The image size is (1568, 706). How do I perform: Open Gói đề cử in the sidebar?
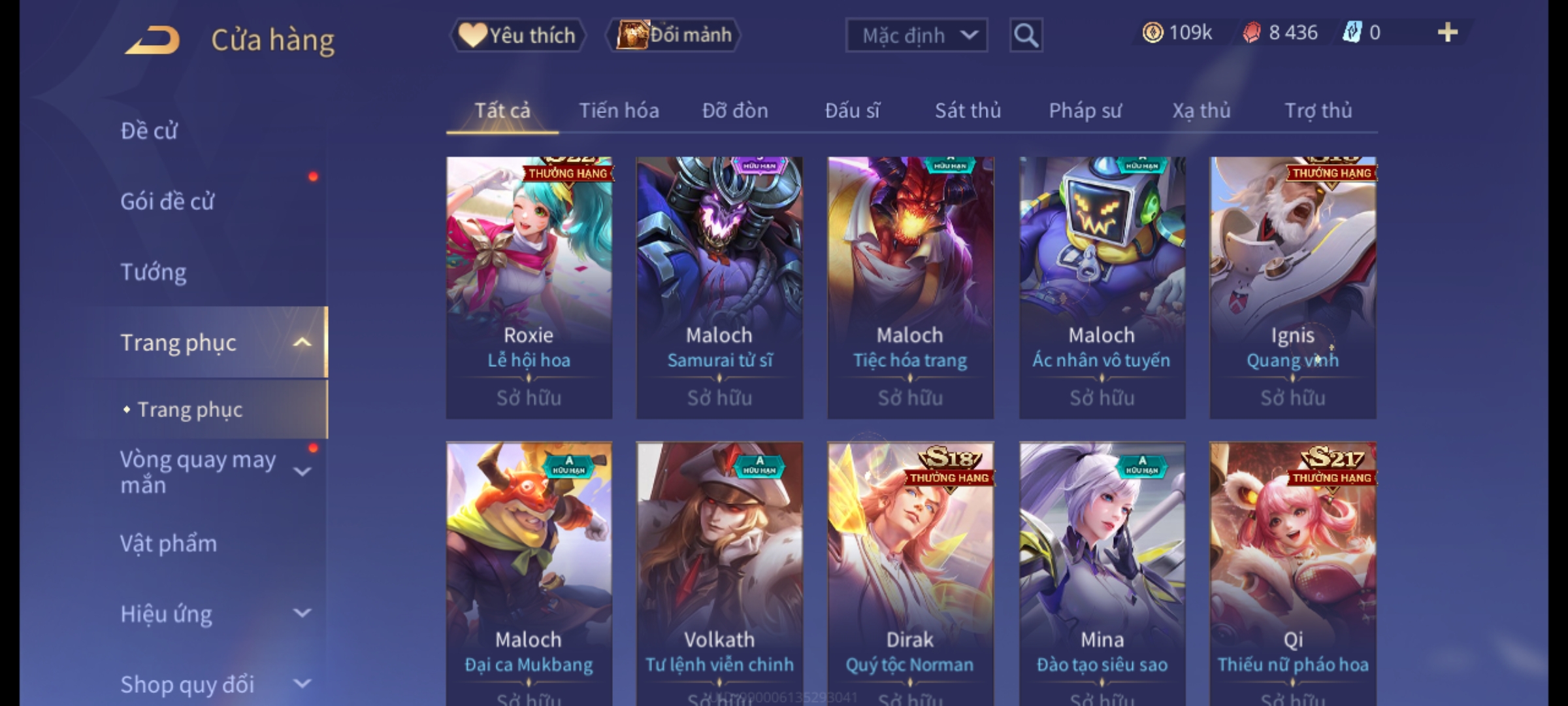click(x=167, y=201)
